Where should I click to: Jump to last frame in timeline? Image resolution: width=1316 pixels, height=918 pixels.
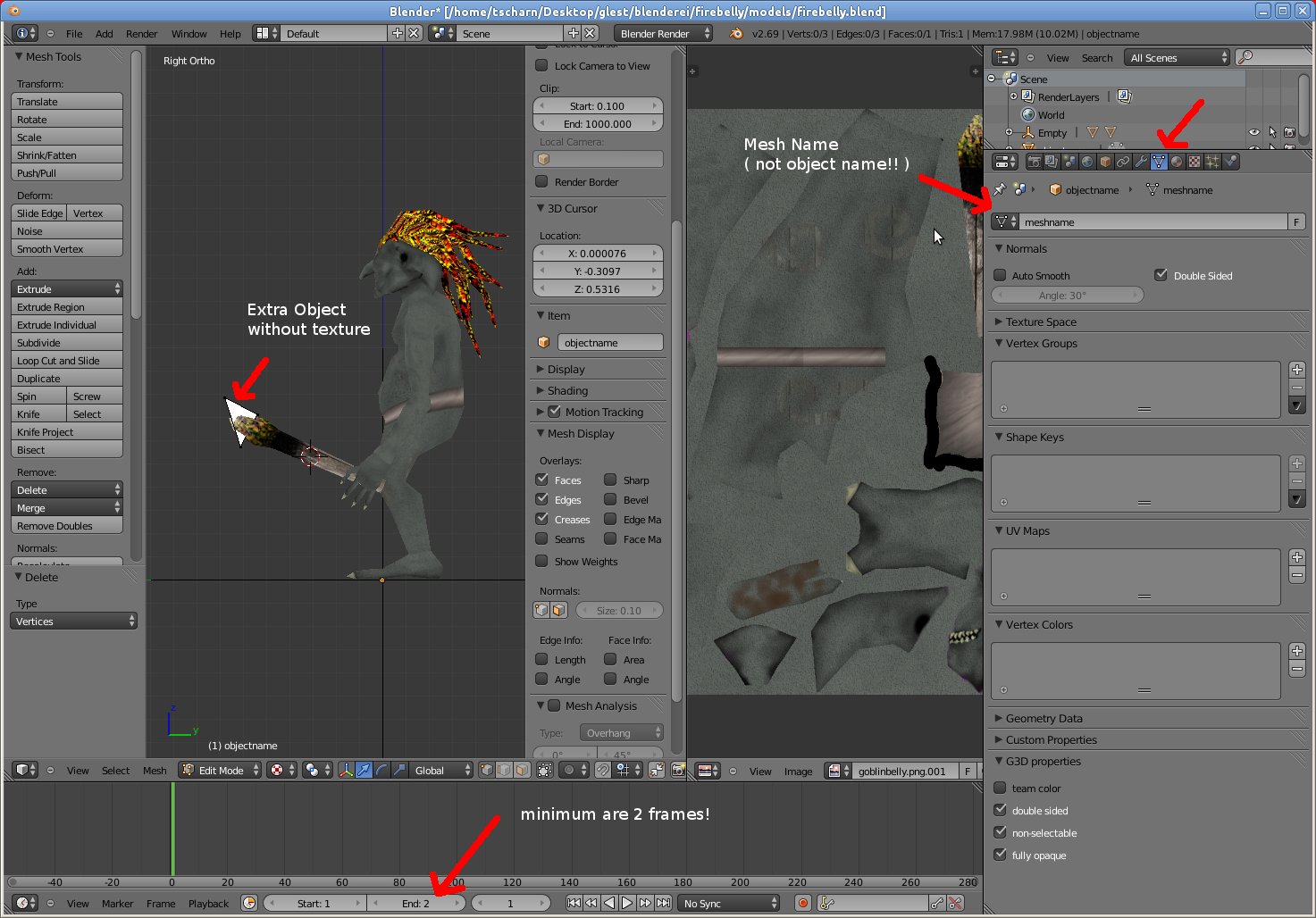click(x=663, y=903)
